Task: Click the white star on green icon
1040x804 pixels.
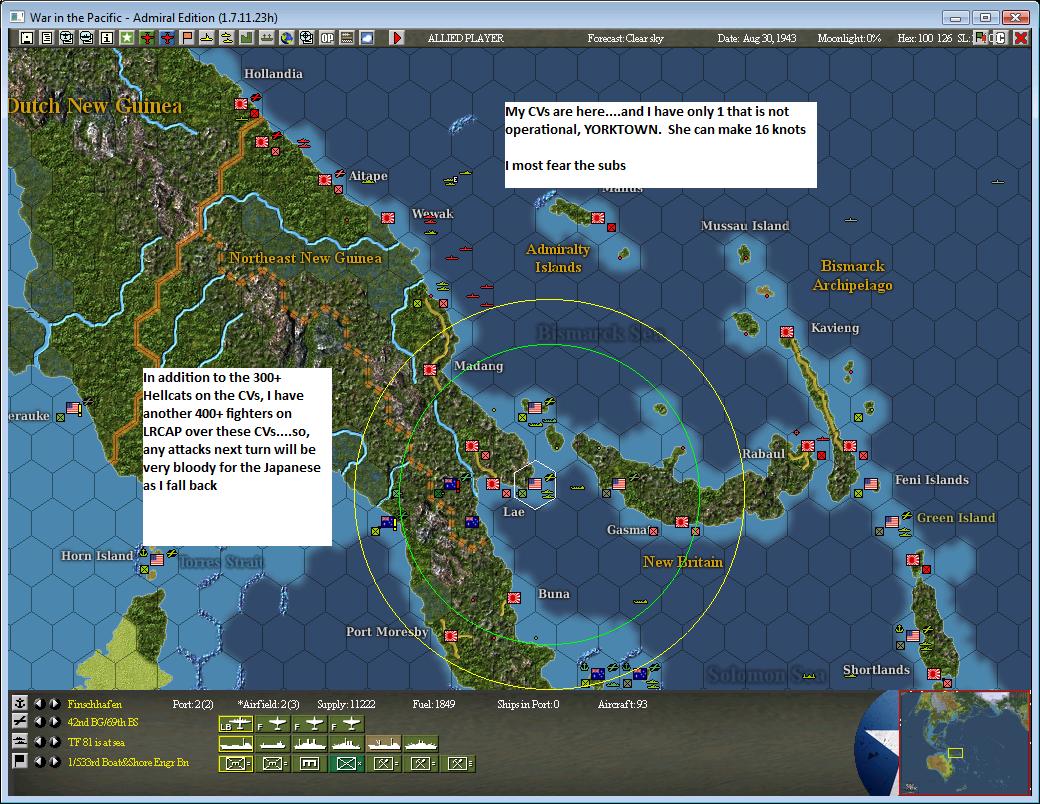Action: coord(127,38)
